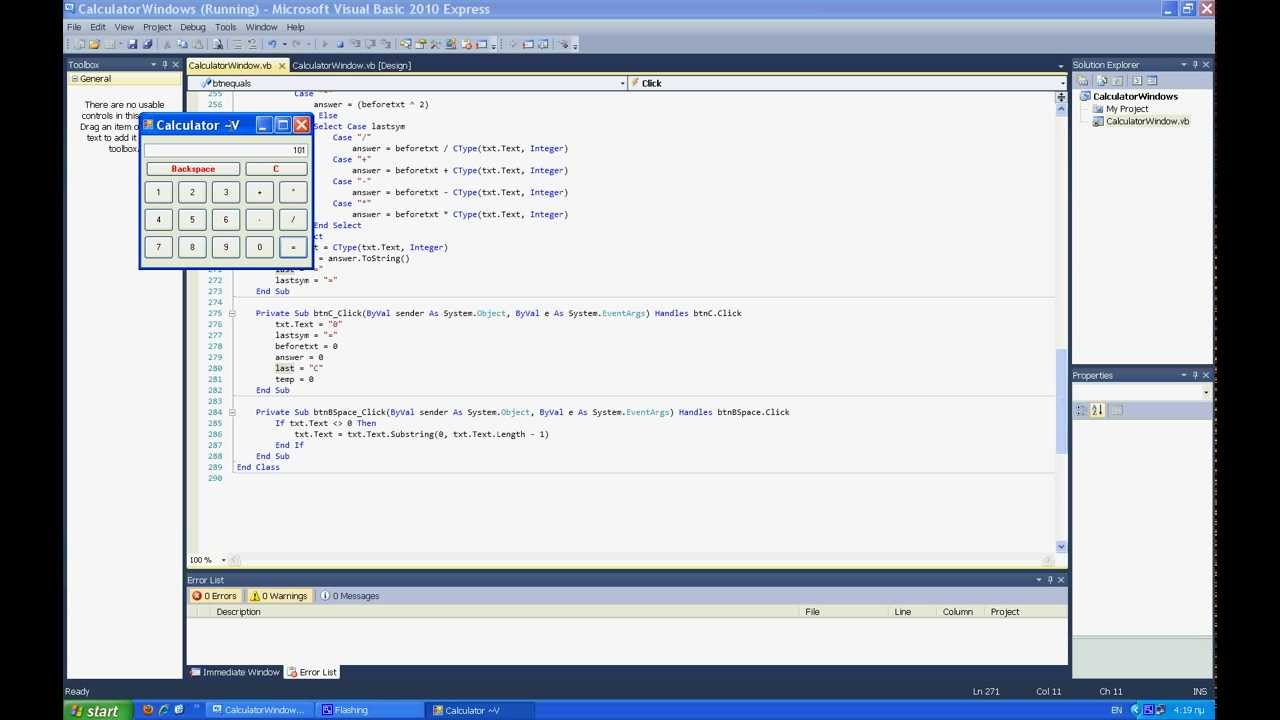Switch to the Immediate Window tab
Image resolution: width=1280 pixels, height=720 pixels.
[235, 672]
